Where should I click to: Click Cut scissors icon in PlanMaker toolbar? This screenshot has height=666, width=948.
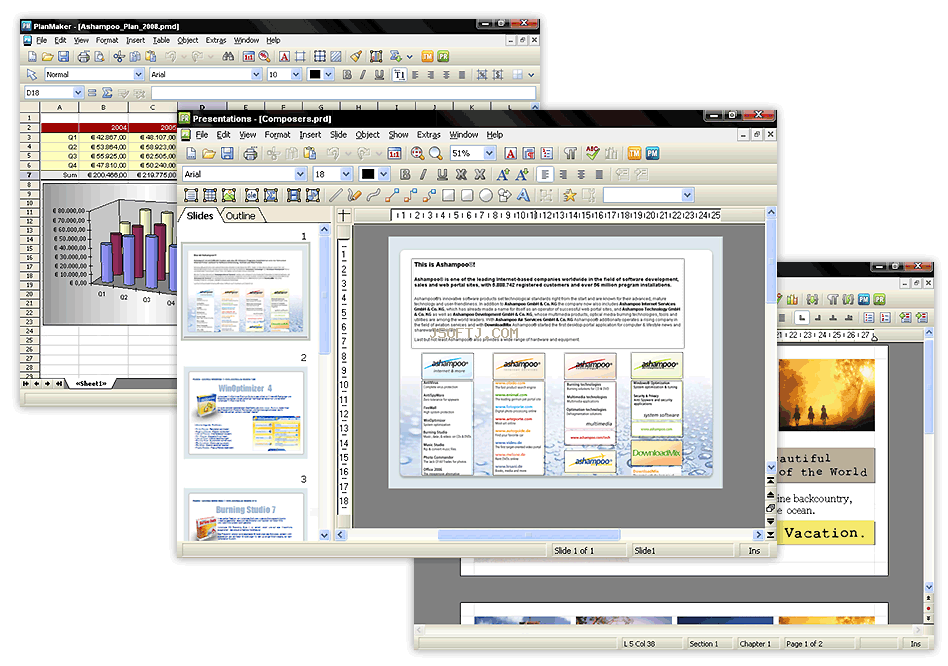coord(119,57)
